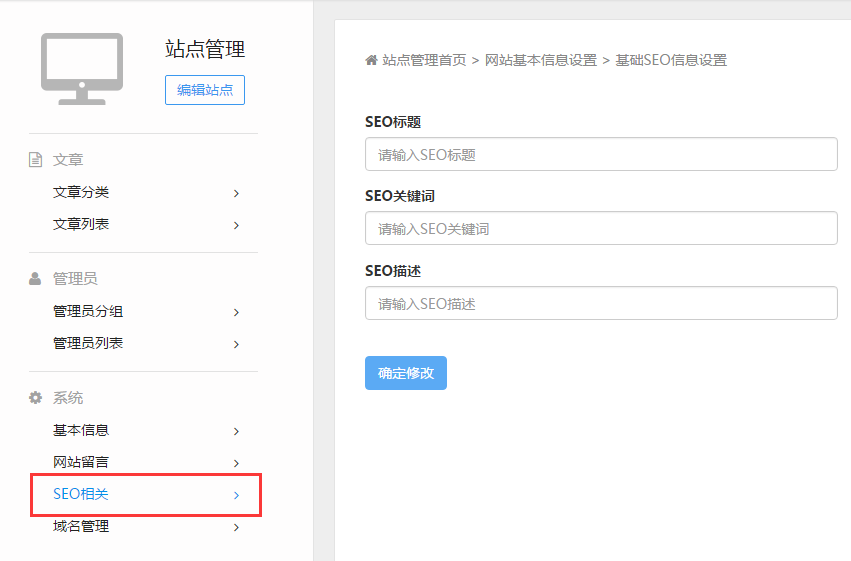Select 基本信息 in the sidebar
The height and width of the screenshot is (561, 851).
(81, 430)
